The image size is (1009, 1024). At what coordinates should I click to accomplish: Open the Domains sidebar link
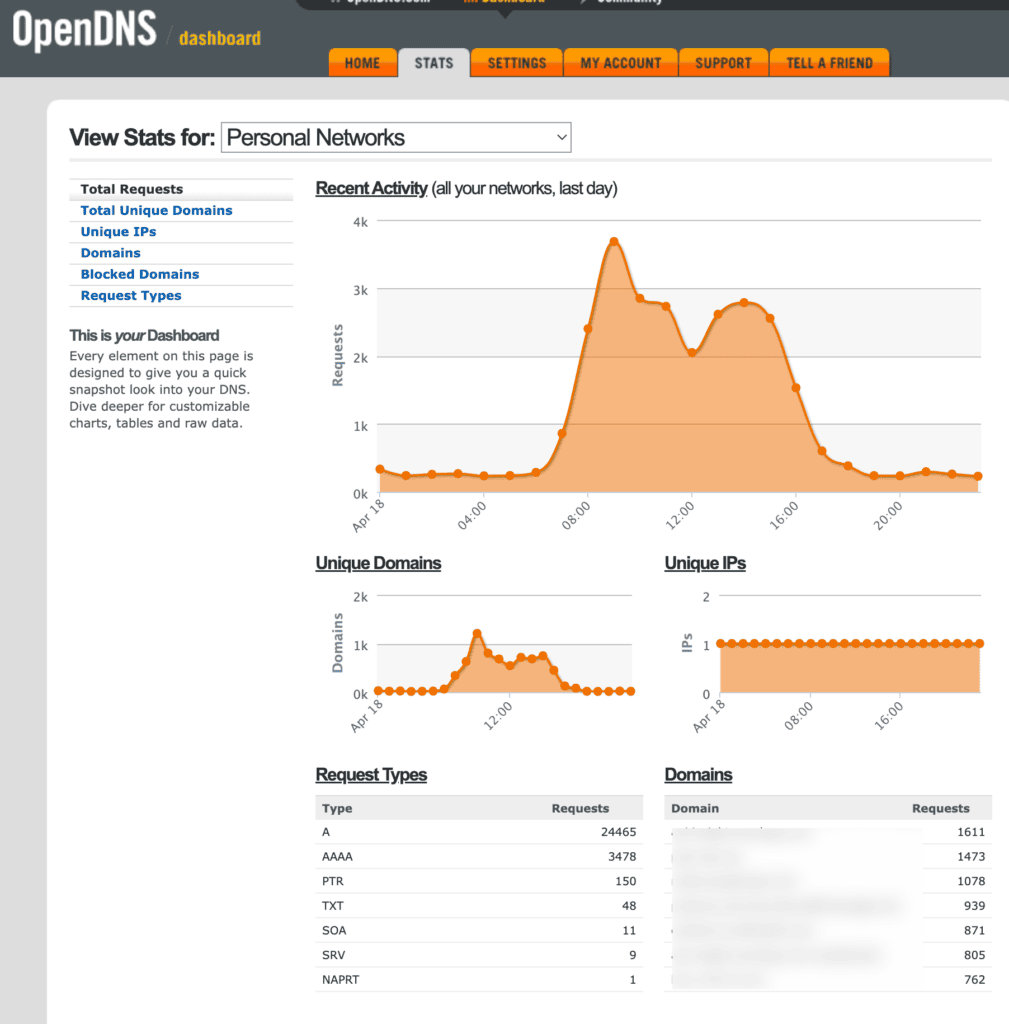click(110, 253)
